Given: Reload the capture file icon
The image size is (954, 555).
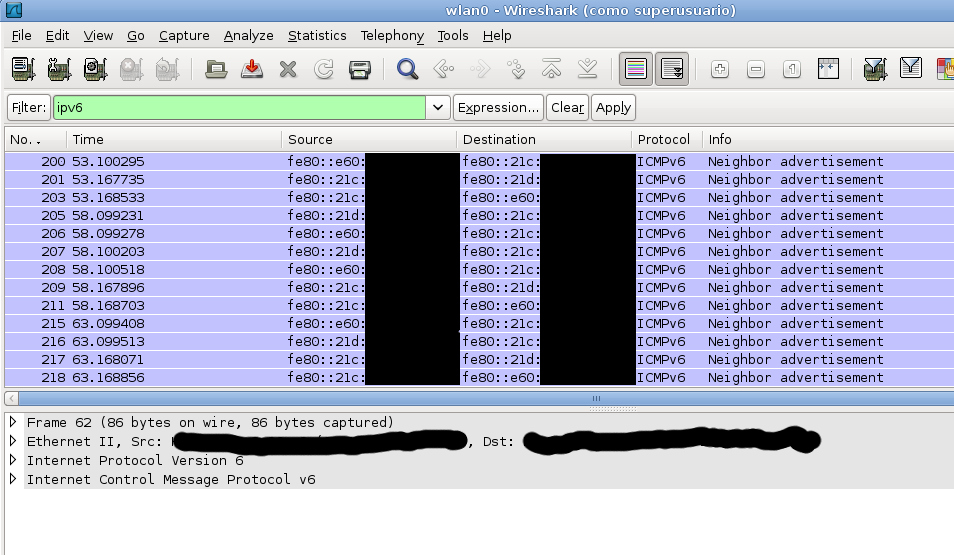Looking at the screenshot, I should (324, 69).
